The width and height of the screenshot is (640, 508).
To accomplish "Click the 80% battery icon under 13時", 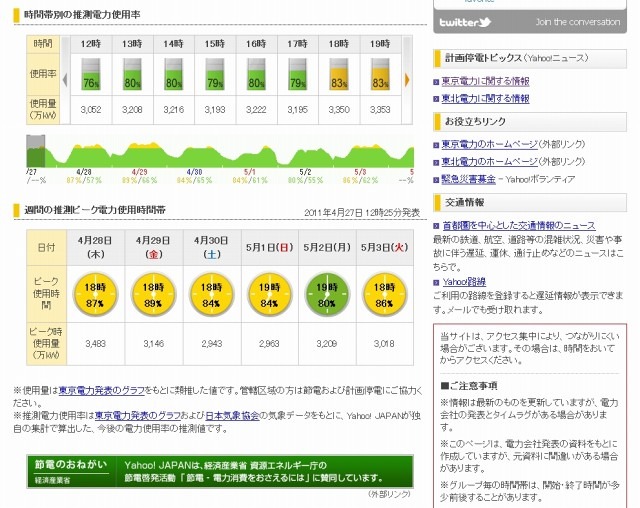I will coord(132,74).
